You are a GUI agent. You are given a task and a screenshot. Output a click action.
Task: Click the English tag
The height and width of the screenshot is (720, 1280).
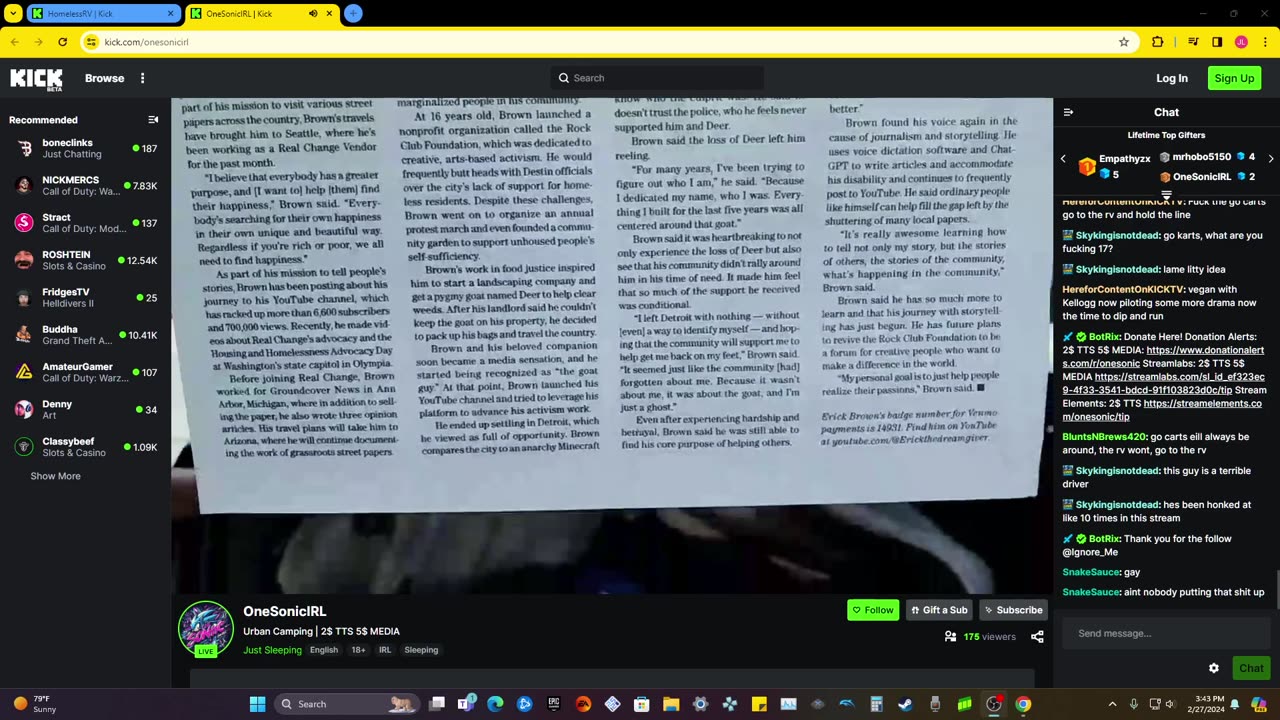coord(323,650)
